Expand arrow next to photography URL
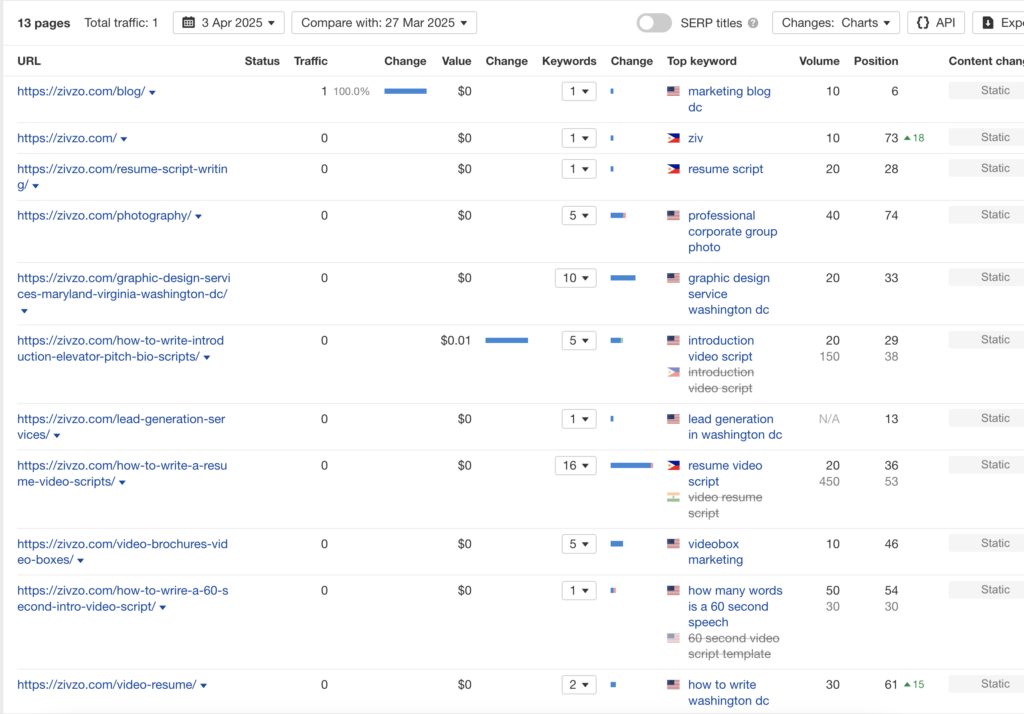 [x=199, y=217]
